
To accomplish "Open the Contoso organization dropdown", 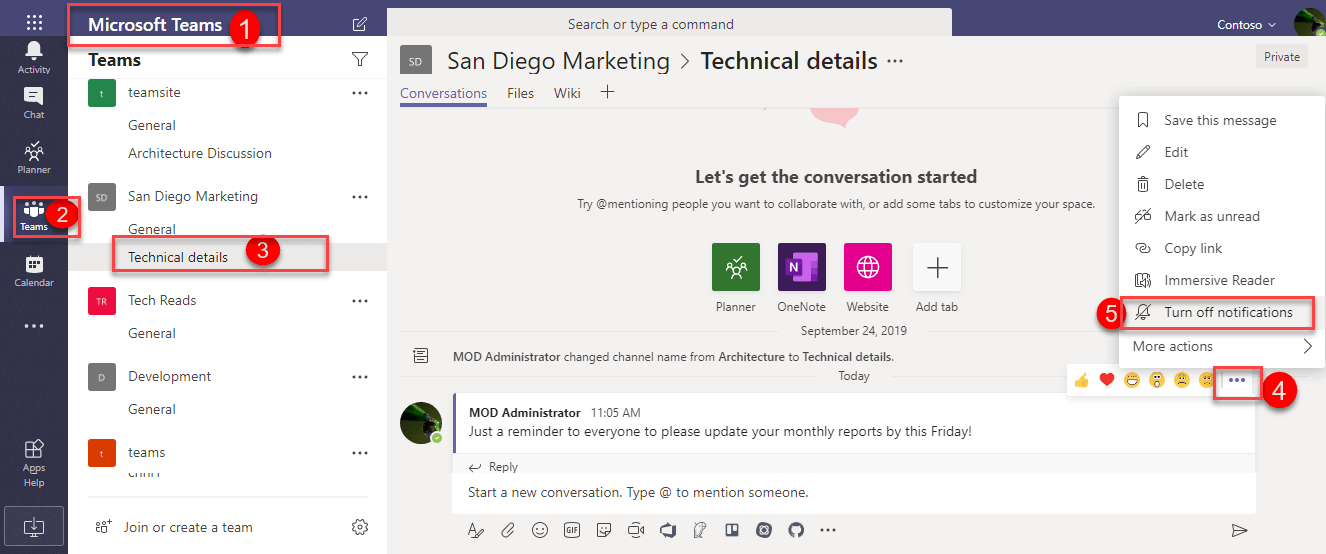I will 1246,24.
